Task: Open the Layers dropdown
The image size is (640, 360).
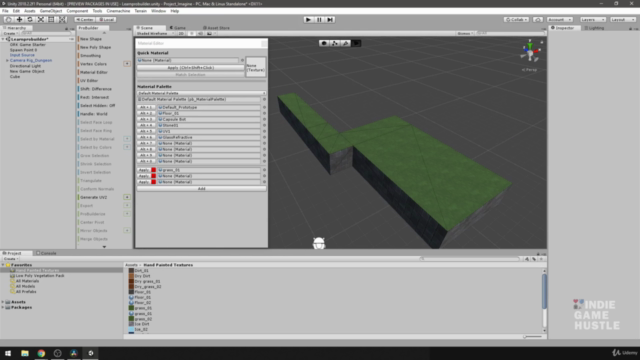Action: (593, 20)
